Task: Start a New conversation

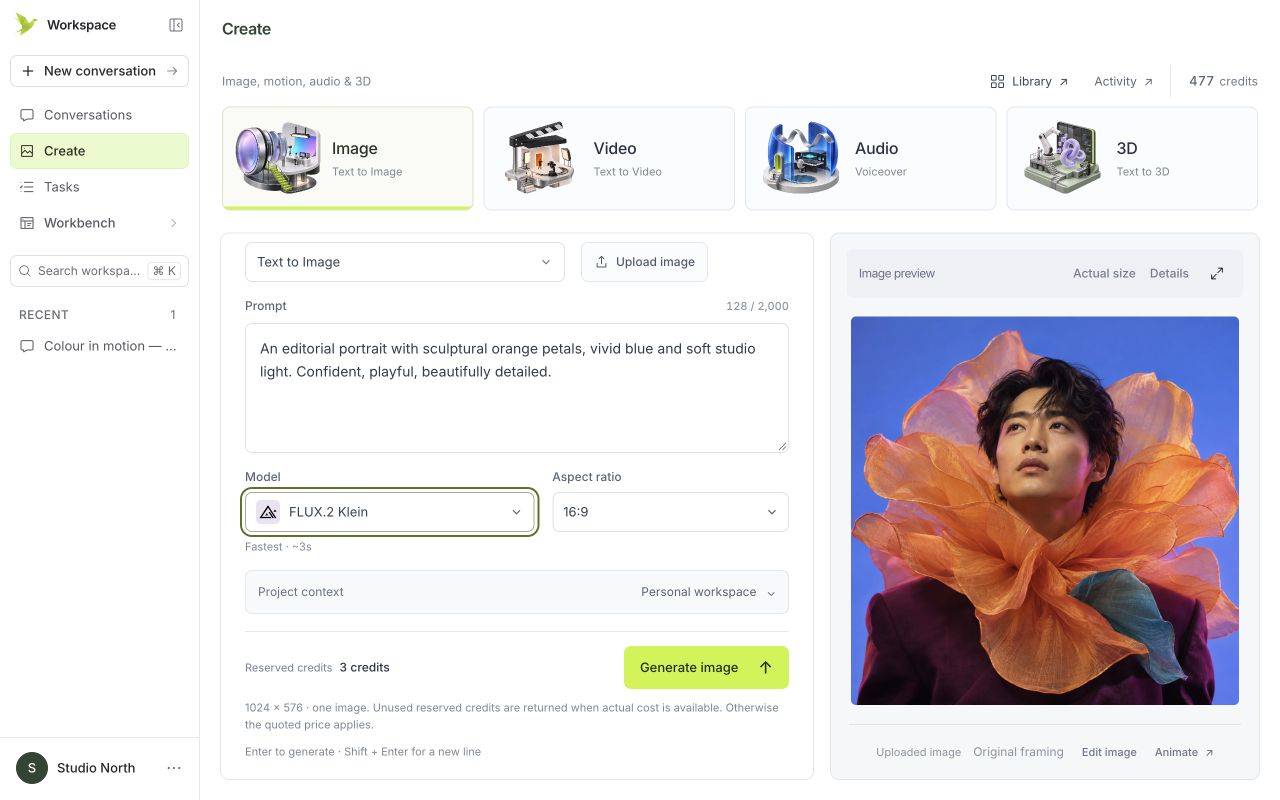Action: pyautogui.click(x=99, y=71)
